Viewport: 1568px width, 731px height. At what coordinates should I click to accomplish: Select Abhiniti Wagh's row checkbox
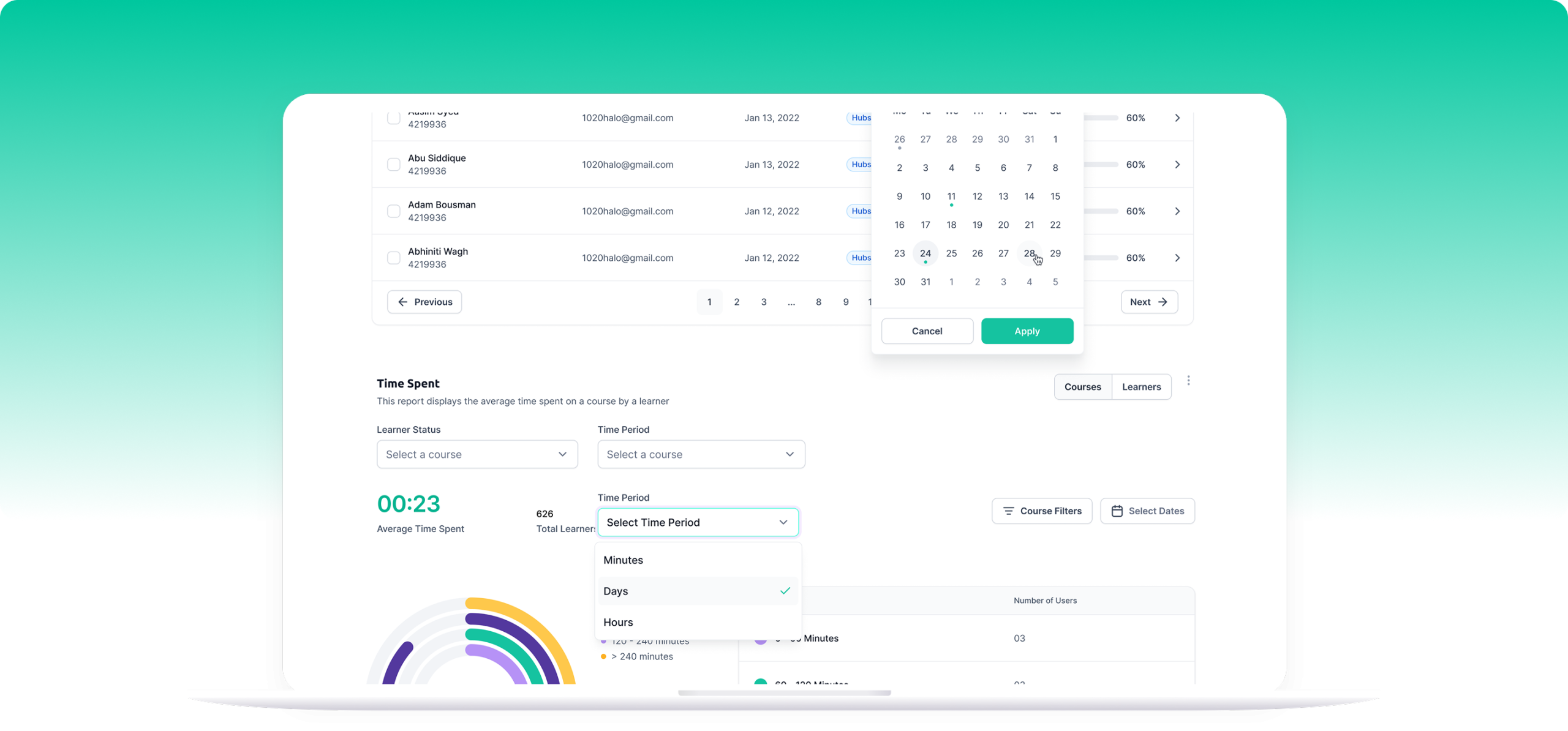(394, 258)
